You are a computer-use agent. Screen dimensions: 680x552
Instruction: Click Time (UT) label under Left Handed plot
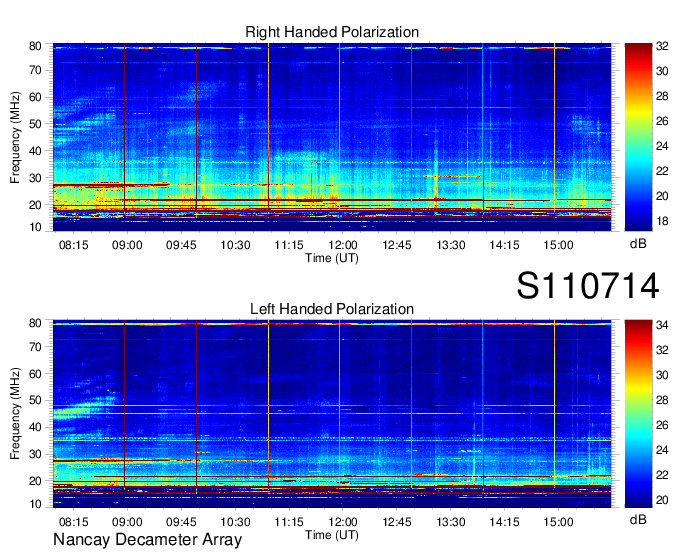[332, 535]
